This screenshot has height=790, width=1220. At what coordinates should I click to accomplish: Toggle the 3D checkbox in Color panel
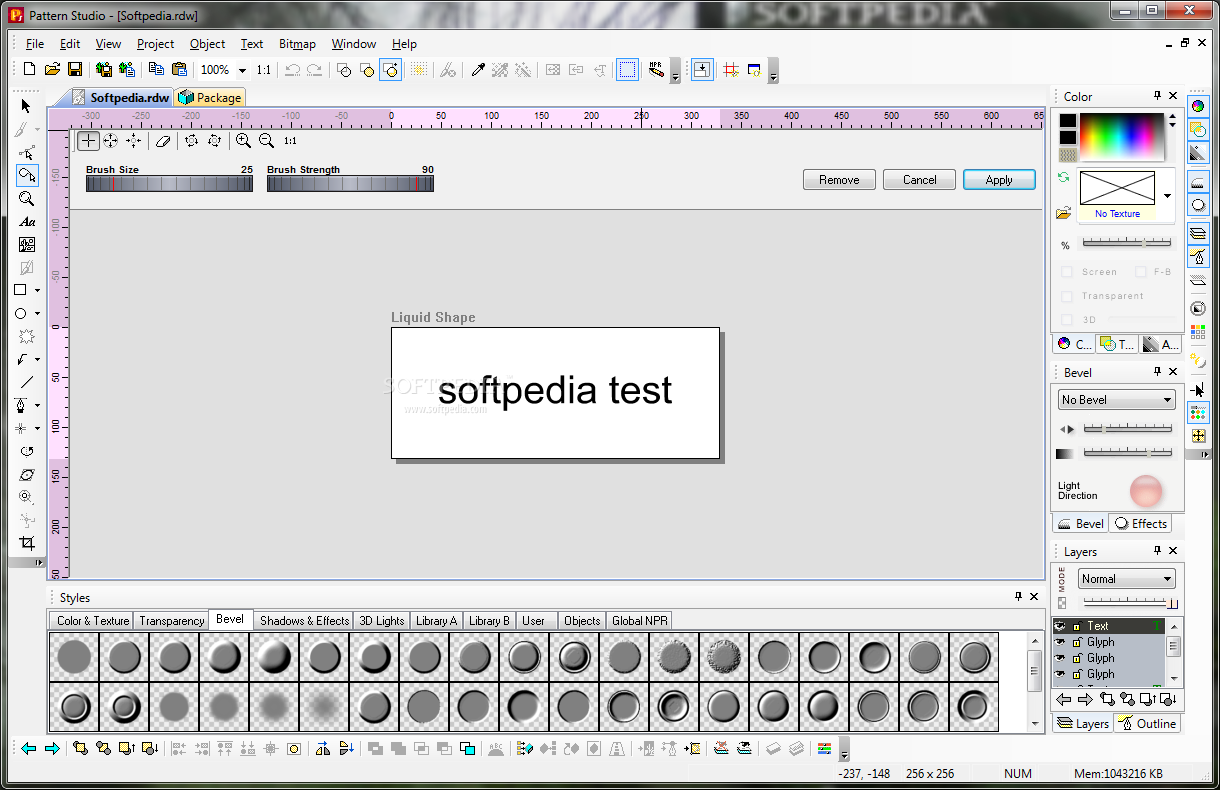(1067, 320)
